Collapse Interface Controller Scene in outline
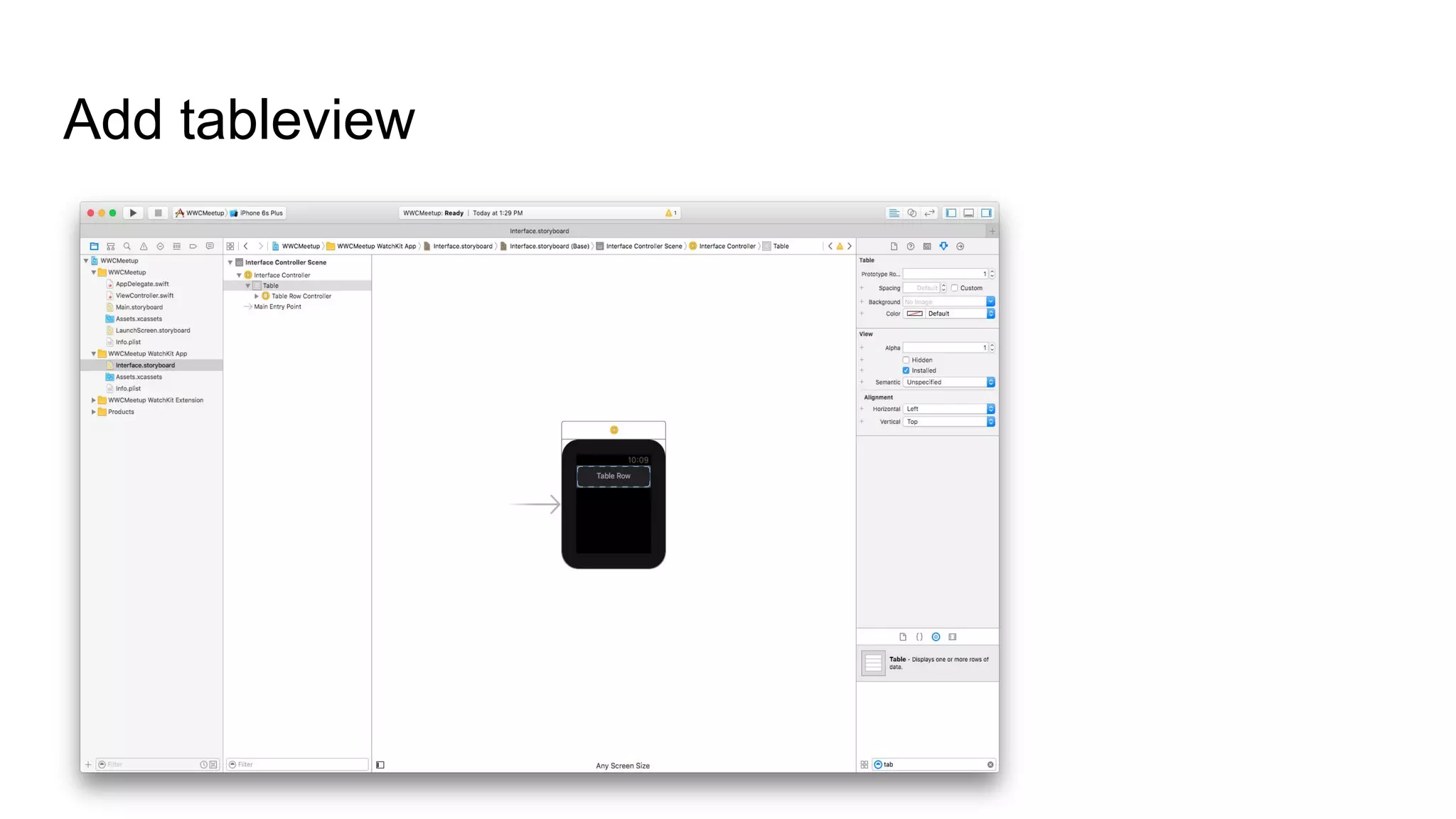Screen dimensions: 1456x819 coord(230,262)
